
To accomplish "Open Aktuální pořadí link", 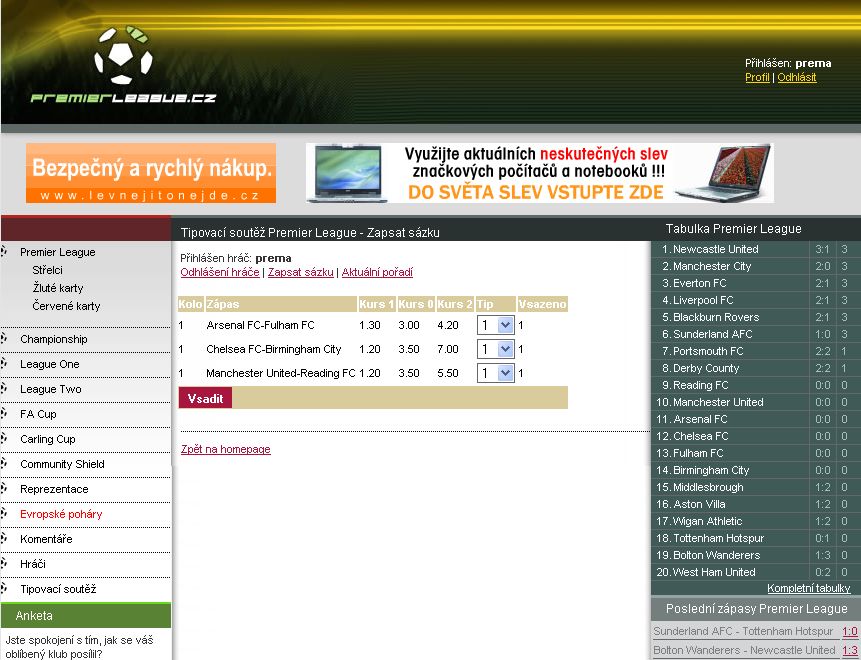I will (x=377, y=272).
